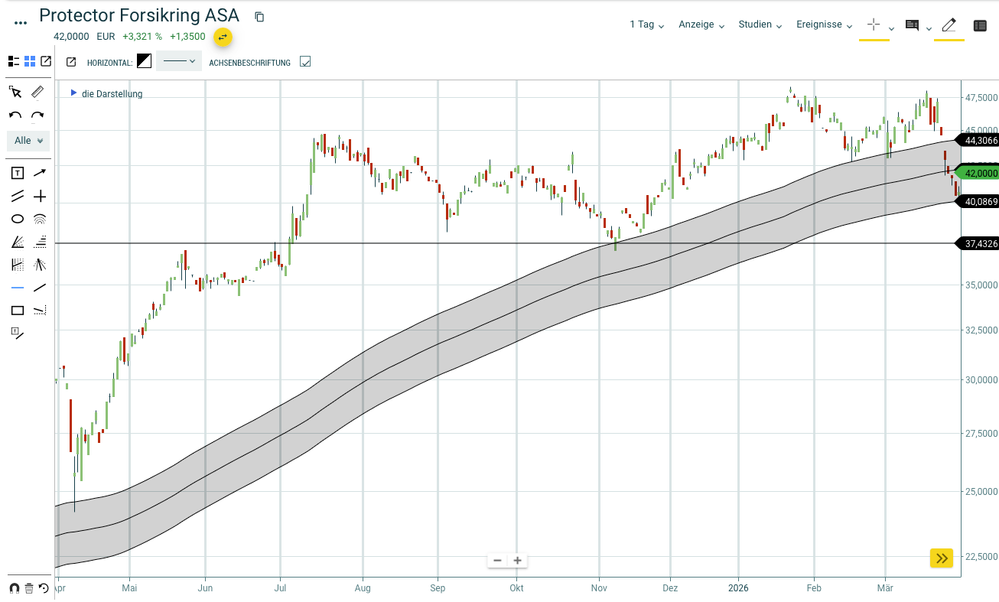The height and width of the screenshot is (602, 999).
Task: Open the Studien menu
Action: 760,24
